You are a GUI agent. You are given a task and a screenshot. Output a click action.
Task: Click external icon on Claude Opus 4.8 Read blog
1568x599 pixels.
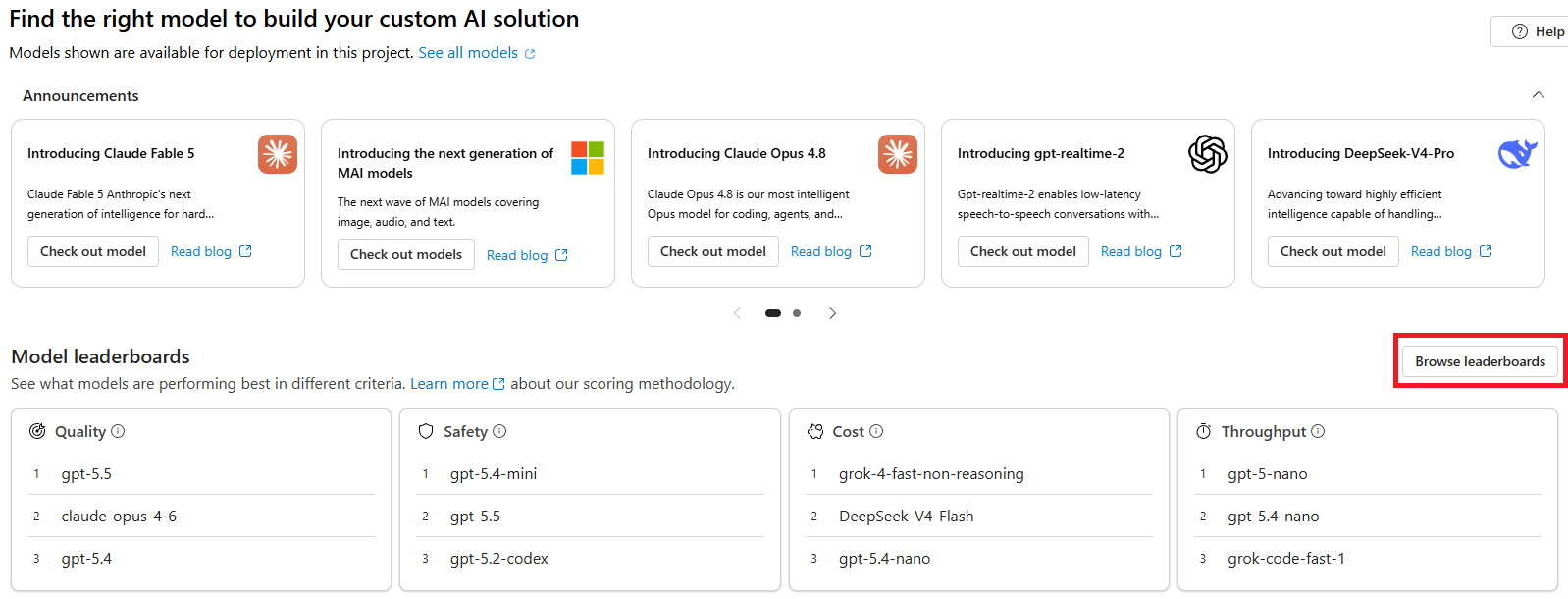865,251
